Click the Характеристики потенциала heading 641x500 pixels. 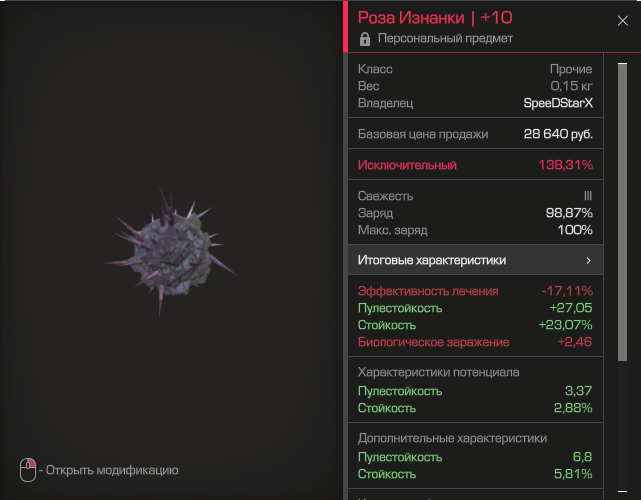pos(438,372)
